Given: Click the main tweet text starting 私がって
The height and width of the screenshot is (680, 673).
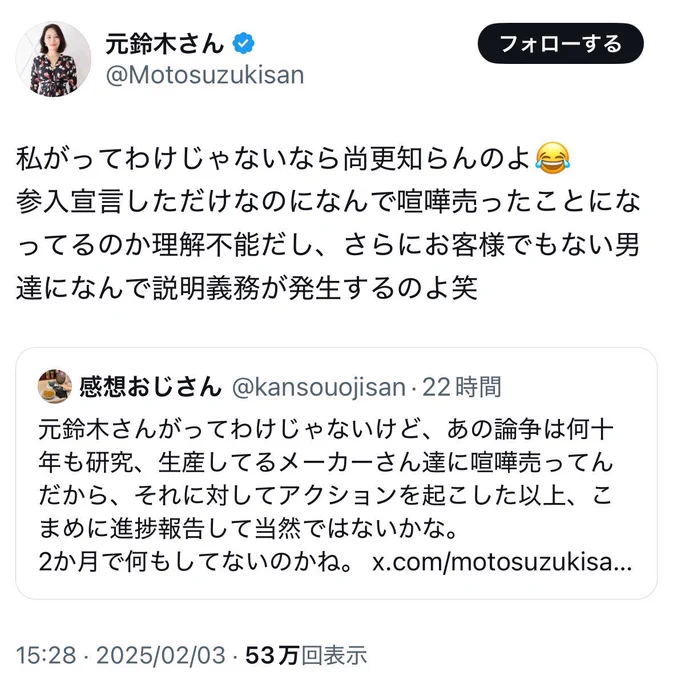Looking at the screenshot, I should pos(327,223).
